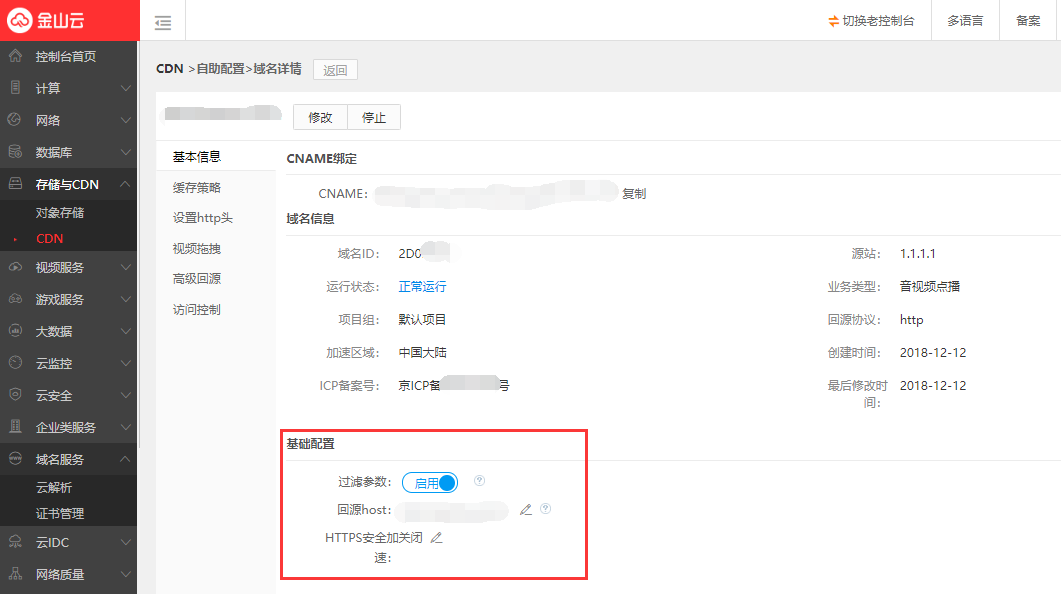Image resolution: width=1061 pixels, height=594 pixels.
Task: Expand the 视频服务 menu chevron
Action: coord(125,268)
